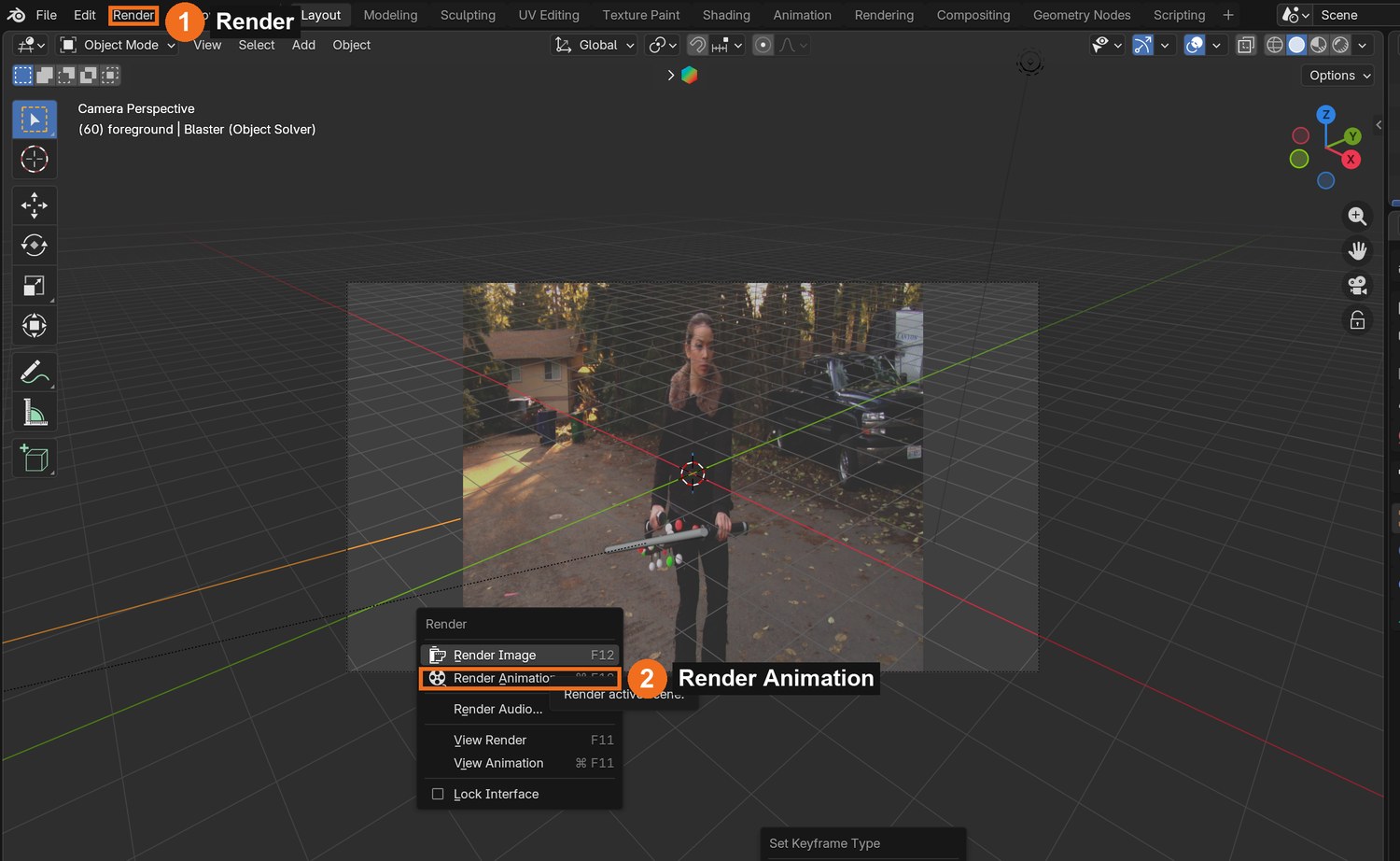Click the Z axis on navigation gizmo
1400x861 pixels.
pyautogui.click(x=1325, y=115)
